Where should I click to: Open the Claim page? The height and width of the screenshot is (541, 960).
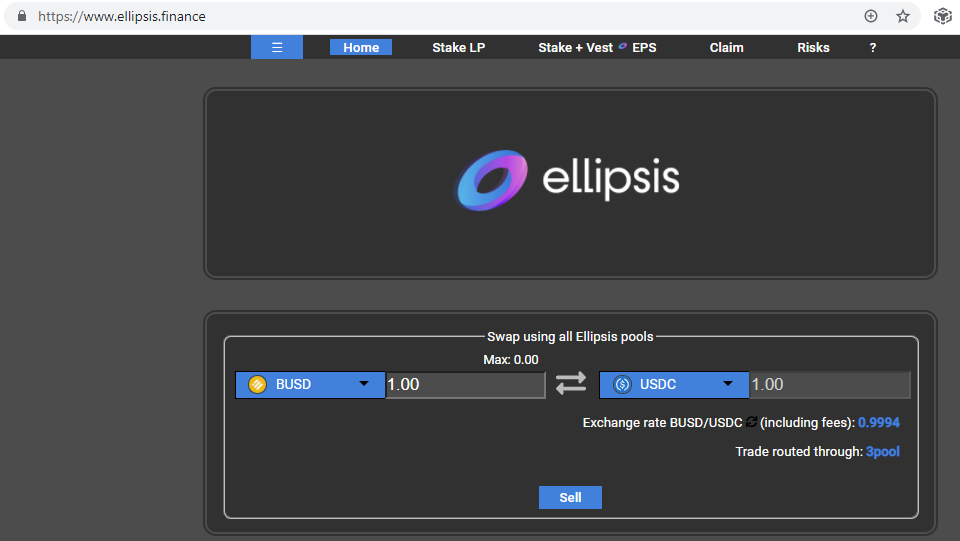pos(726,48)
